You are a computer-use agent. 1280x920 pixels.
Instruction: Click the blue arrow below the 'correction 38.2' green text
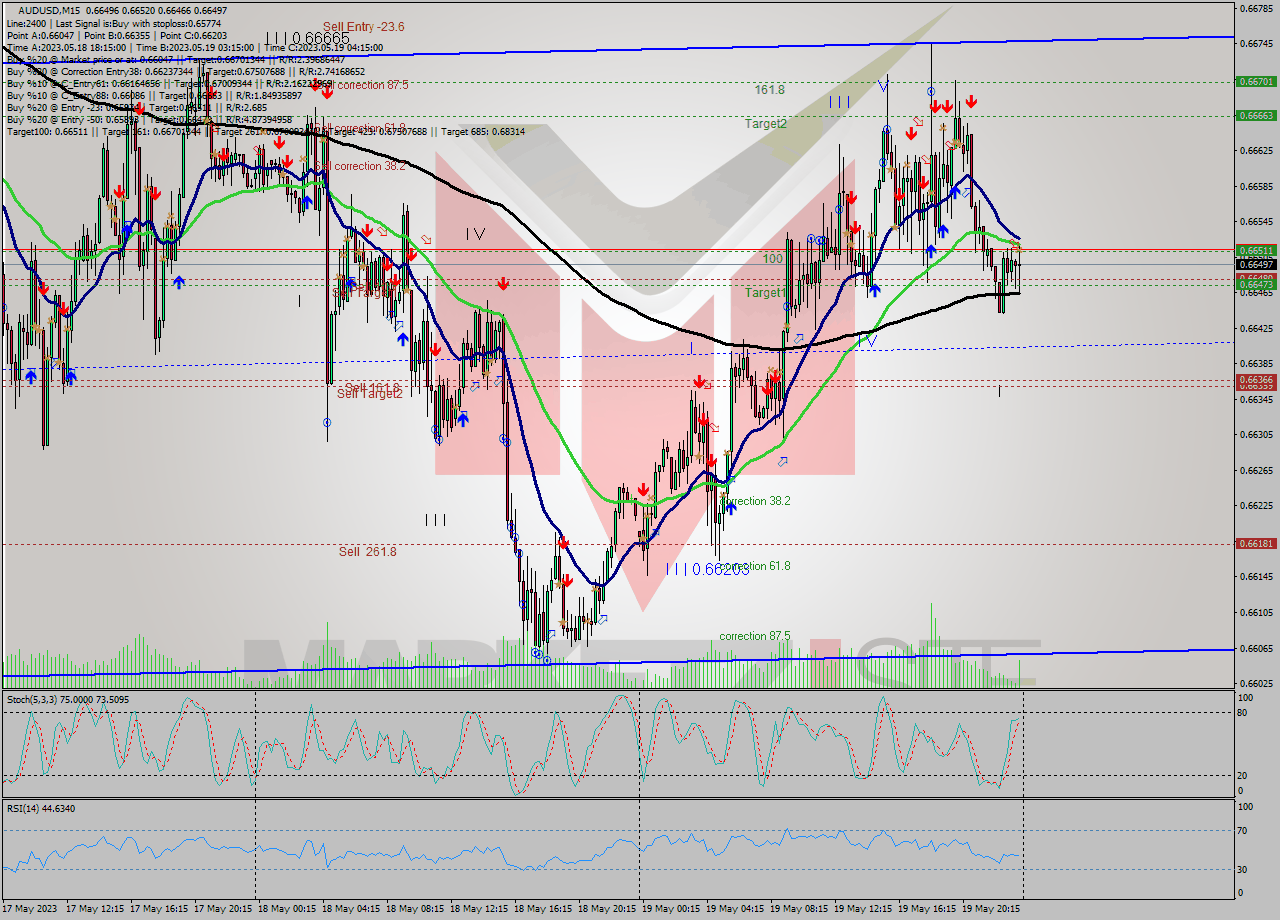(731, 508)
